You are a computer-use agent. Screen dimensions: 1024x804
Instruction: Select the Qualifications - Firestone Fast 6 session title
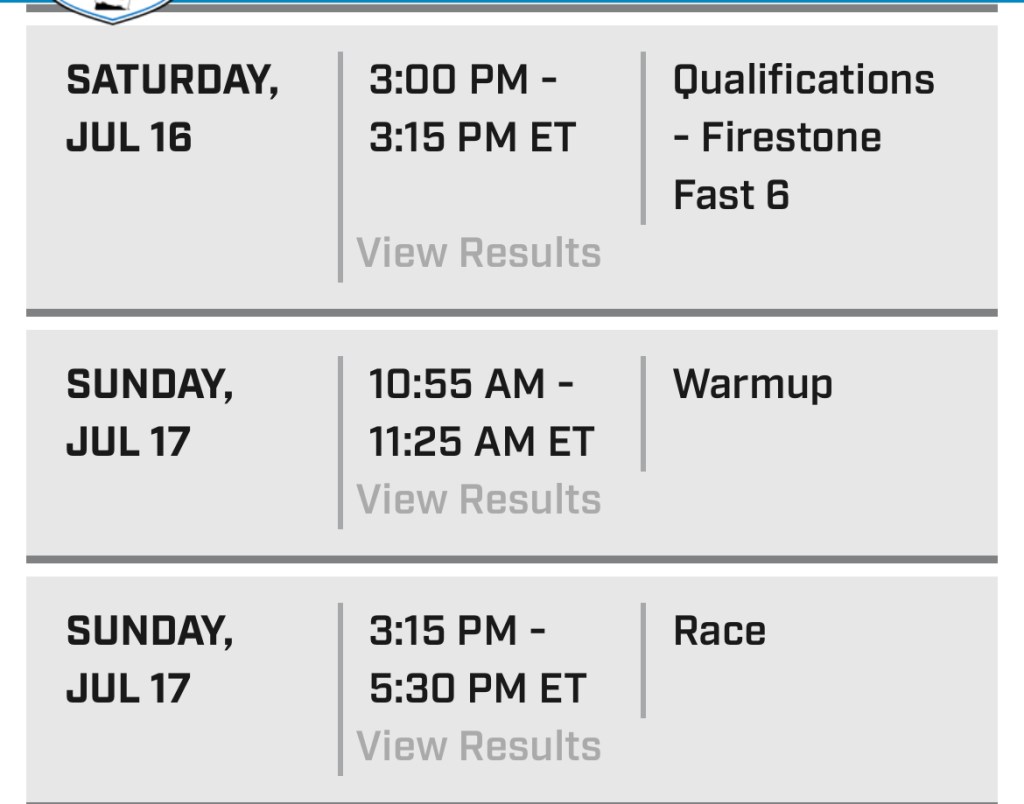(803, 137)
